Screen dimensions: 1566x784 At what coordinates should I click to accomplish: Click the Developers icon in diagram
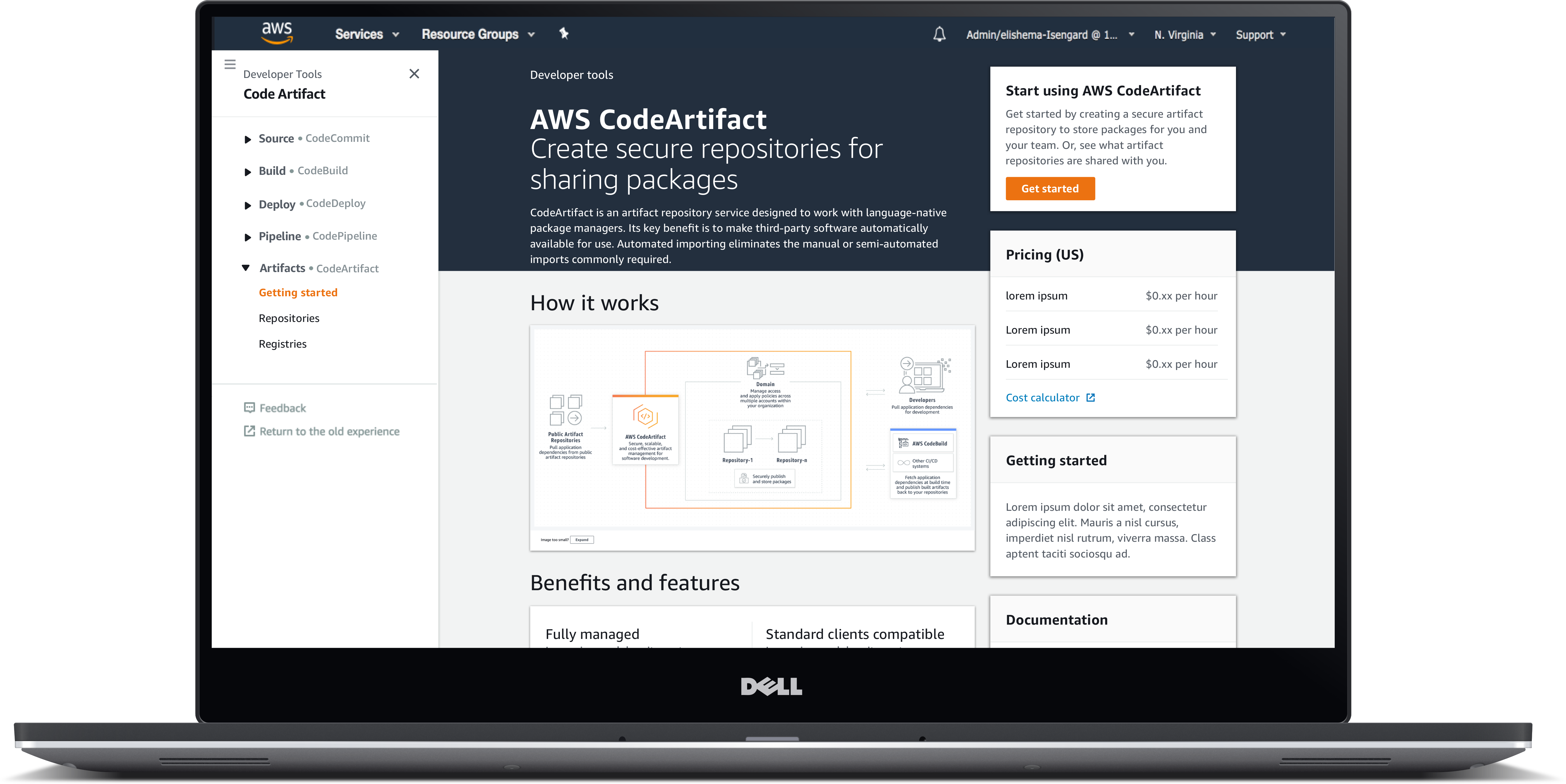924,376
